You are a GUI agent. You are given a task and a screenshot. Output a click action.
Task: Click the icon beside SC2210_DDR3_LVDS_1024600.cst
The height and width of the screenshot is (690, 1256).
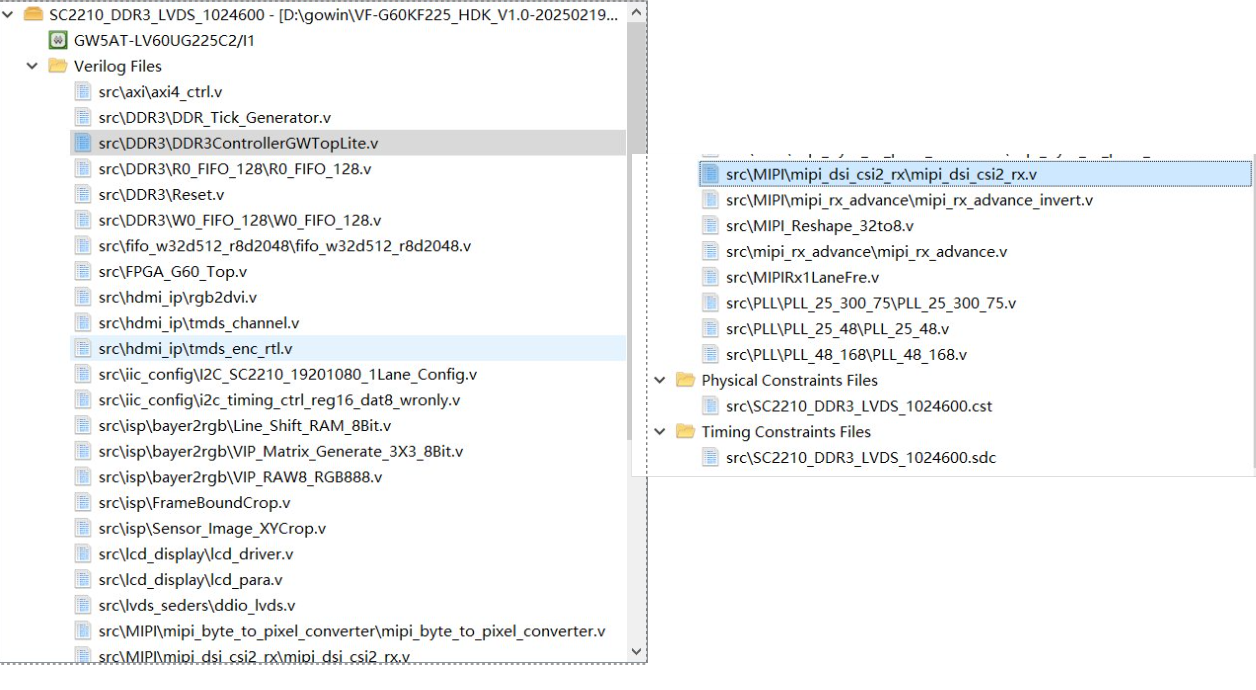(710, 406)
